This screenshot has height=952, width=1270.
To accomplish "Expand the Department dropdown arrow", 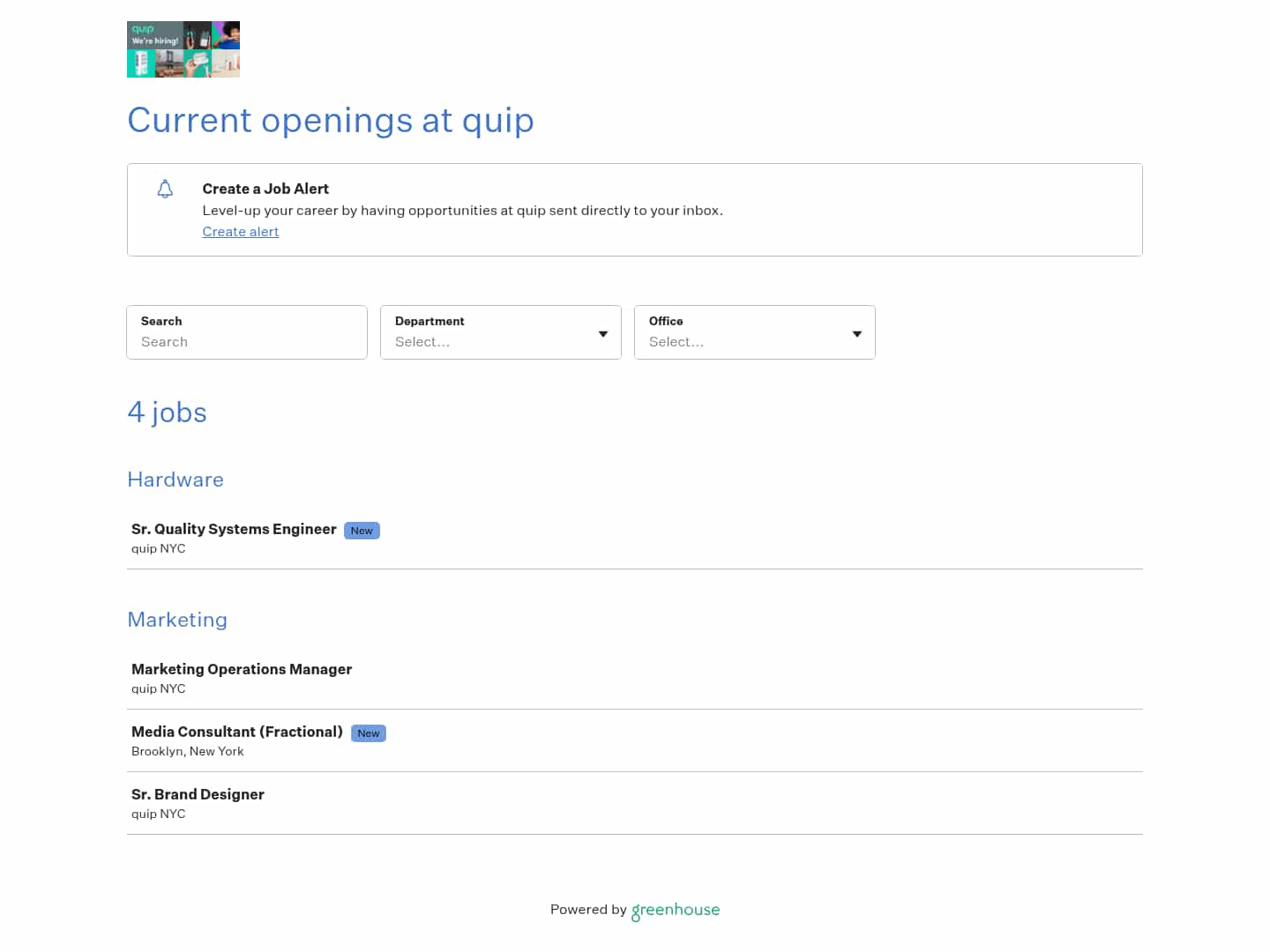I will click(603, 334).
